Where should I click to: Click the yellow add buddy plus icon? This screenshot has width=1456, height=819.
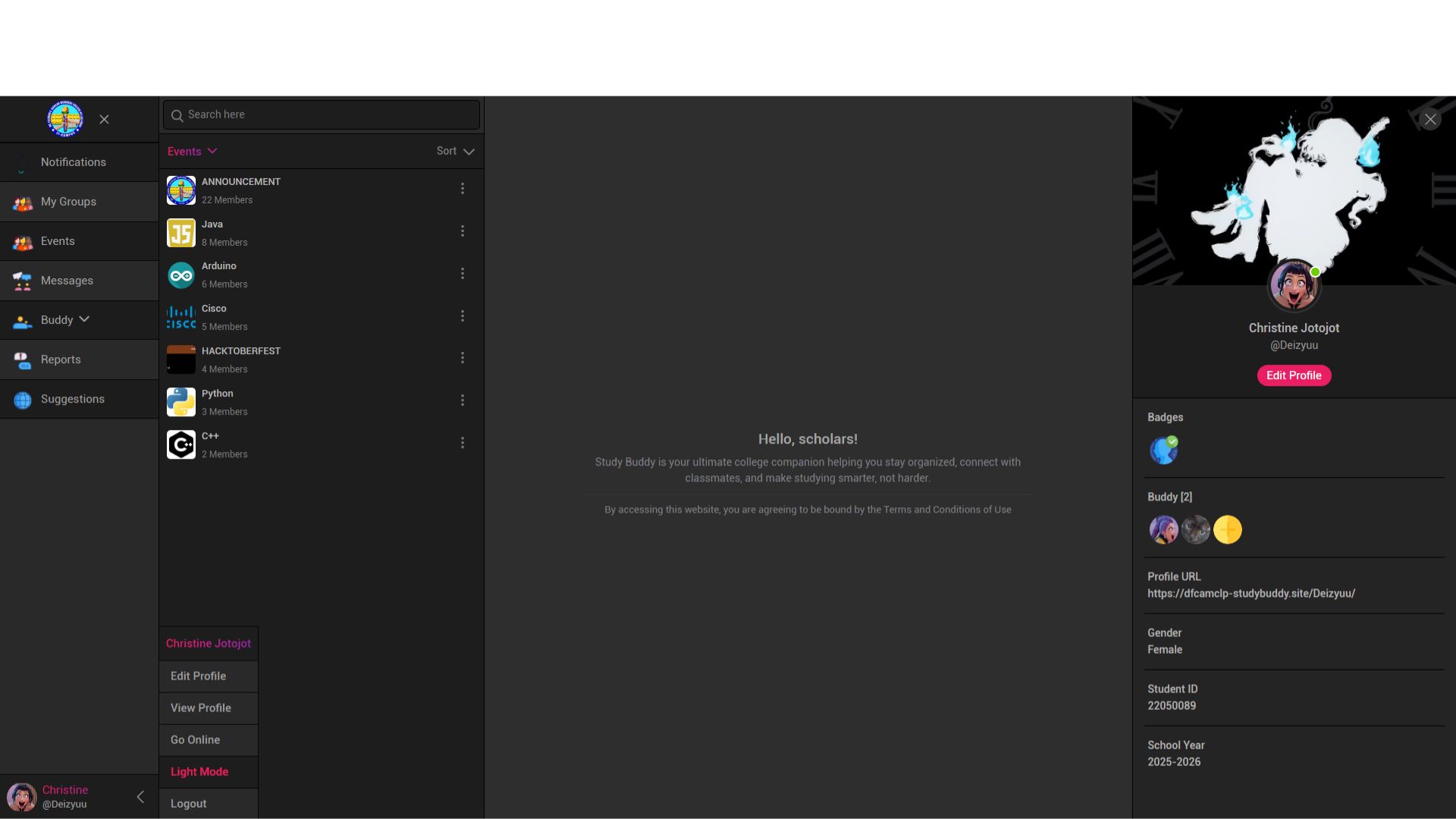1227,530
